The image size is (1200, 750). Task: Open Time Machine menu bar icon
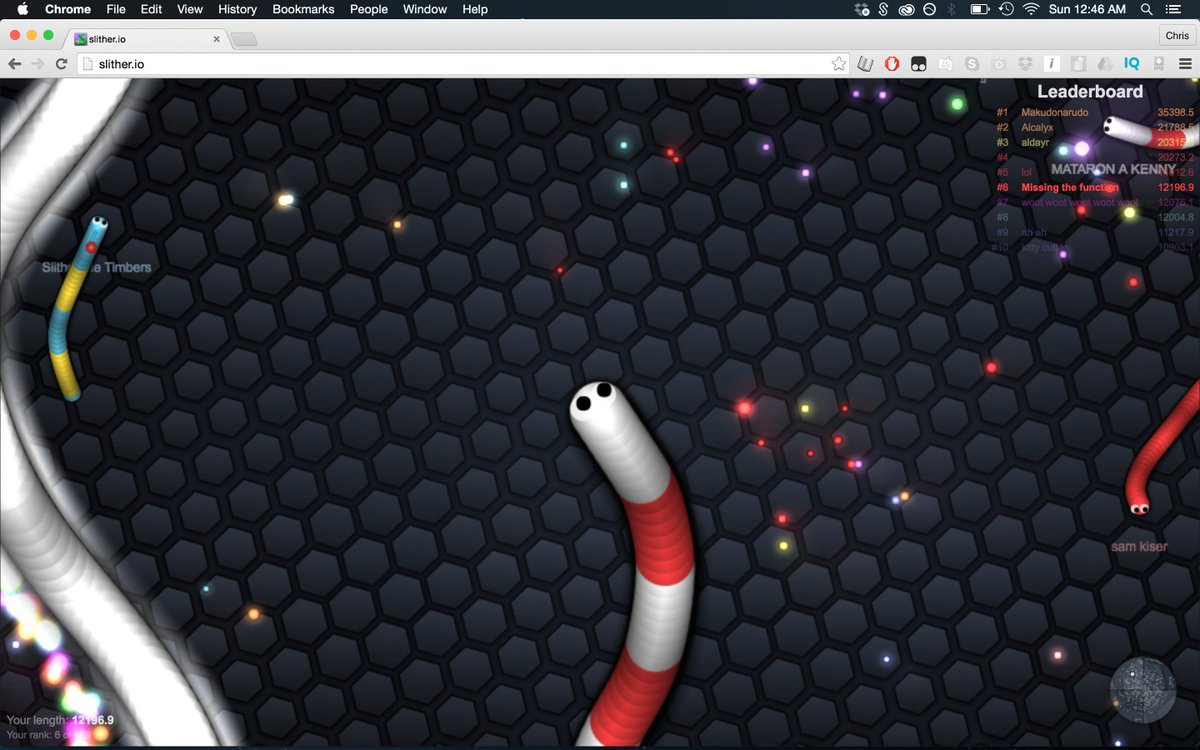1006,9
